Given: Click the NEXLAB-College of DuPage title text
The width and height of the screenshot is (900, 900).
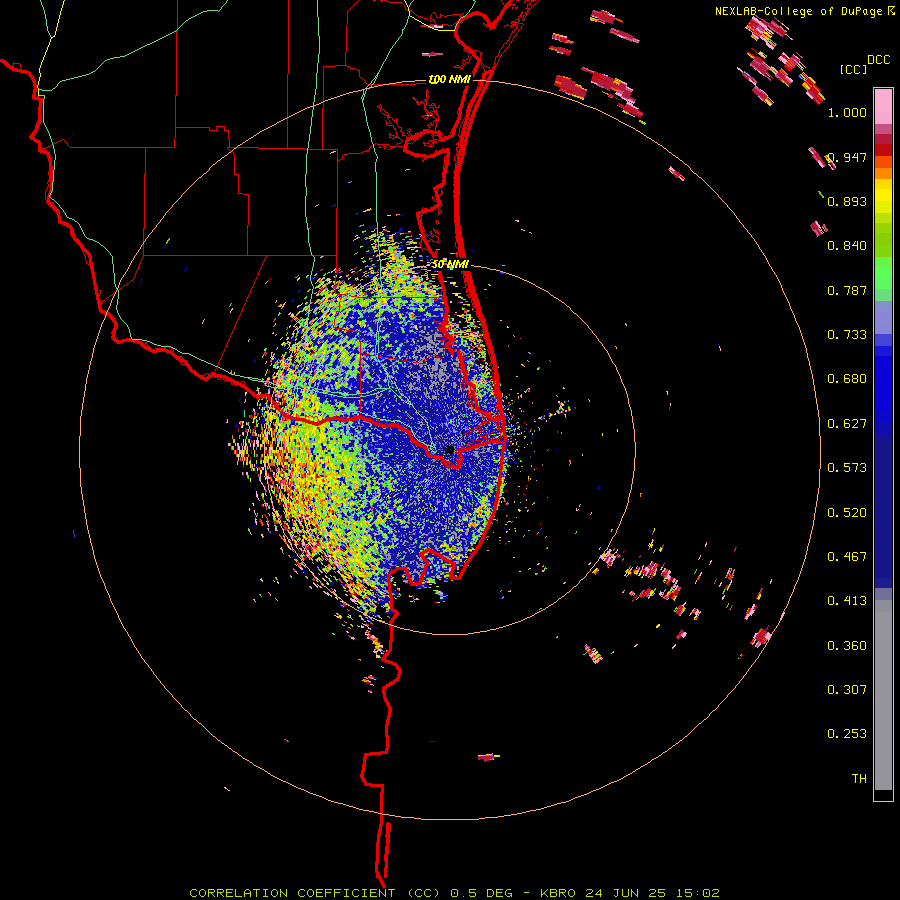Looking at the screenshot, I should point(798,11).
